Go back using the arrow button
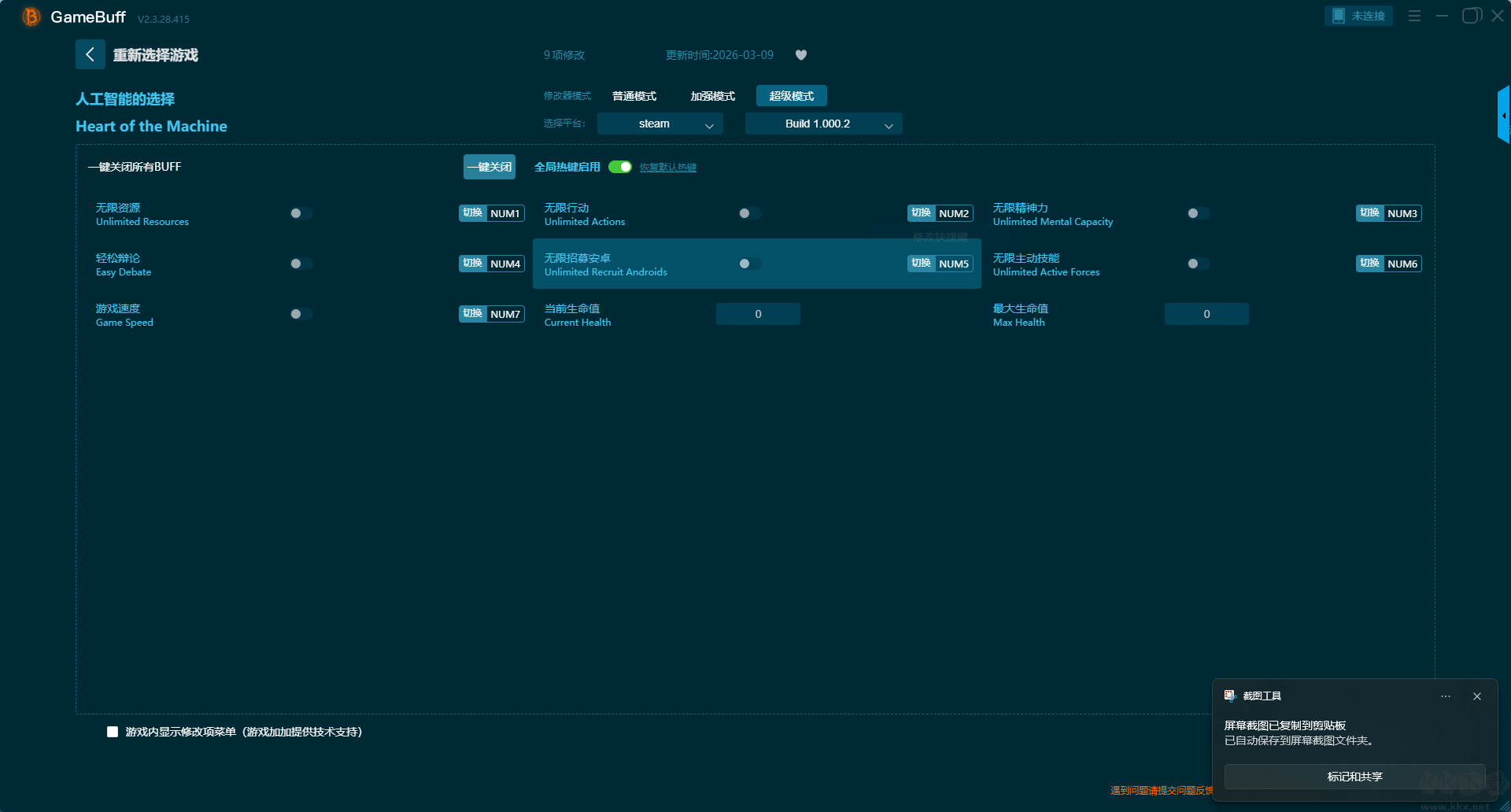1511x812 pixels. pyautogui.click(x=90, y=54)
